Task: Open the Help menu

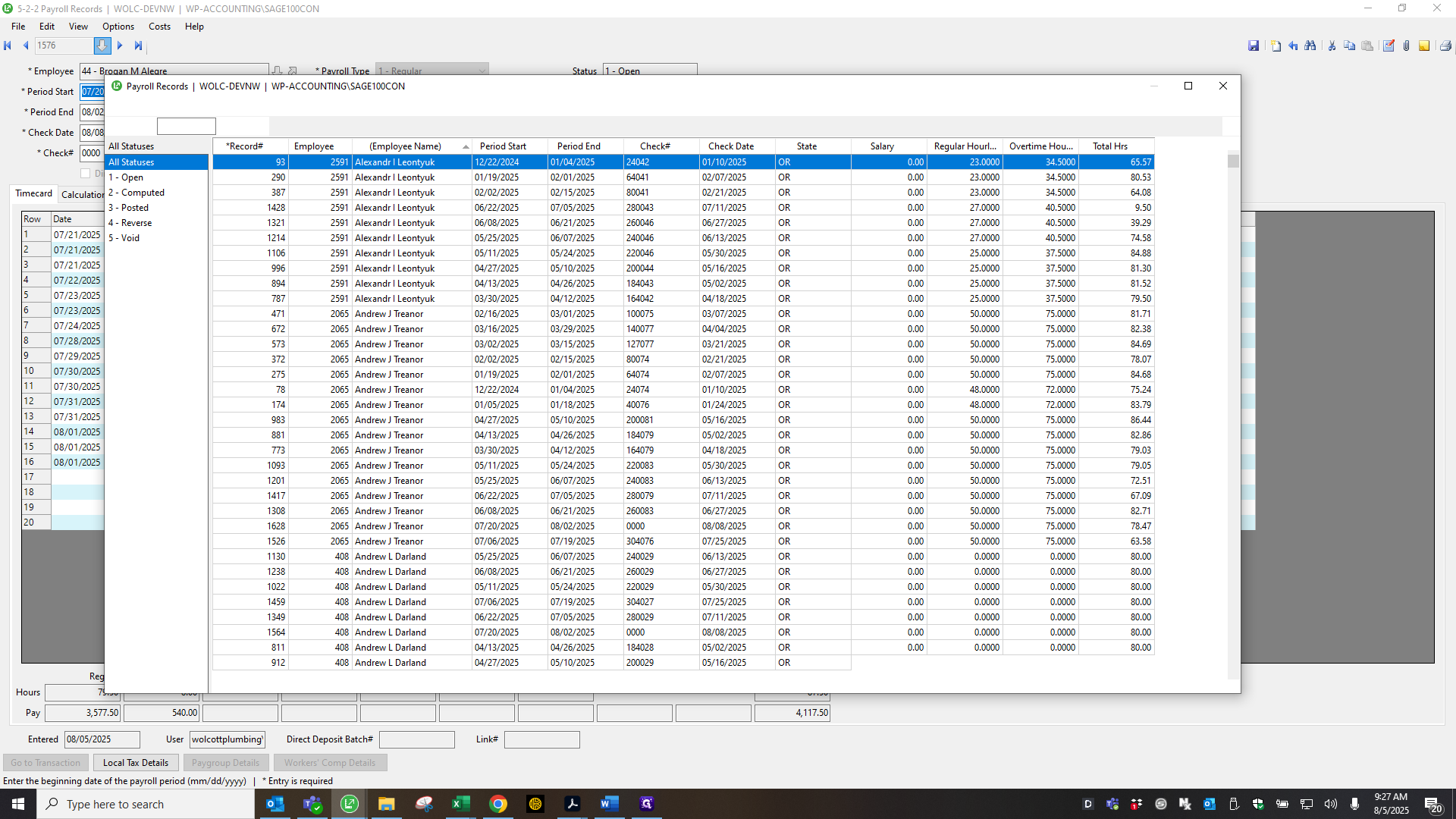Action: pyautogui.click(x=194, y=27)
